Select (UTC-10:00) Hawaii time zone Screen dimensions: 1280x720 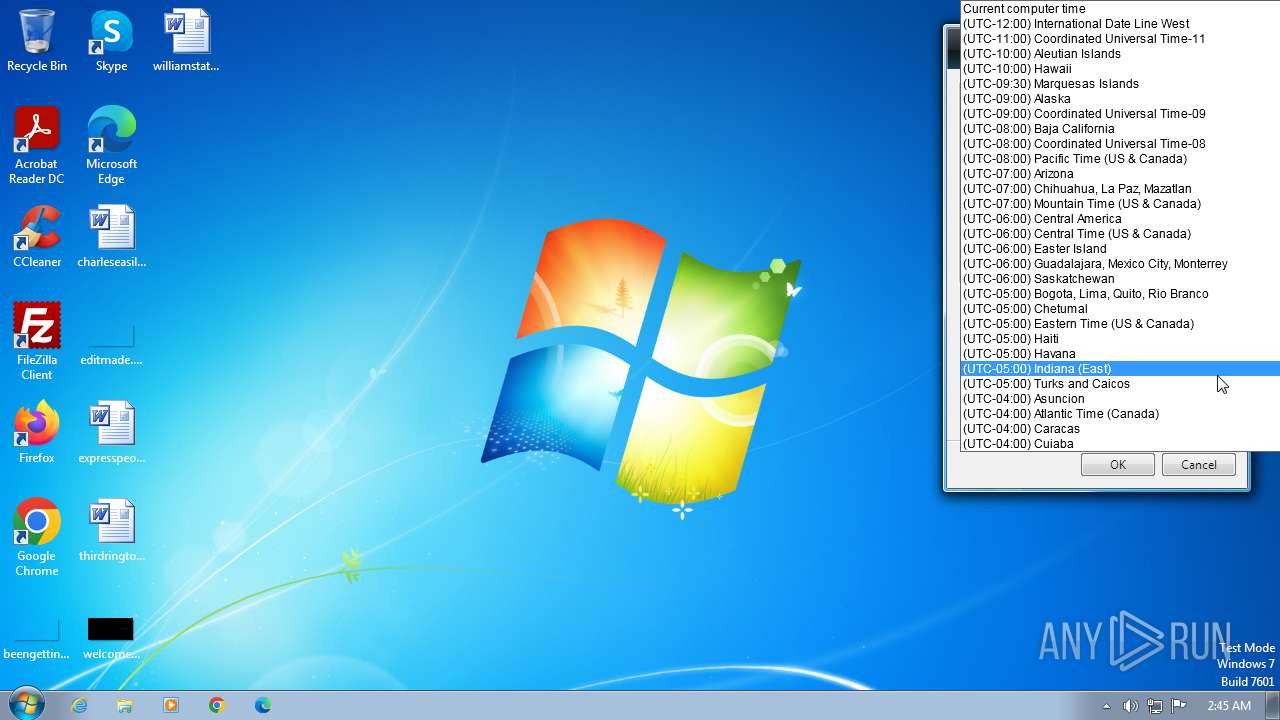[x=1121, y=69]
